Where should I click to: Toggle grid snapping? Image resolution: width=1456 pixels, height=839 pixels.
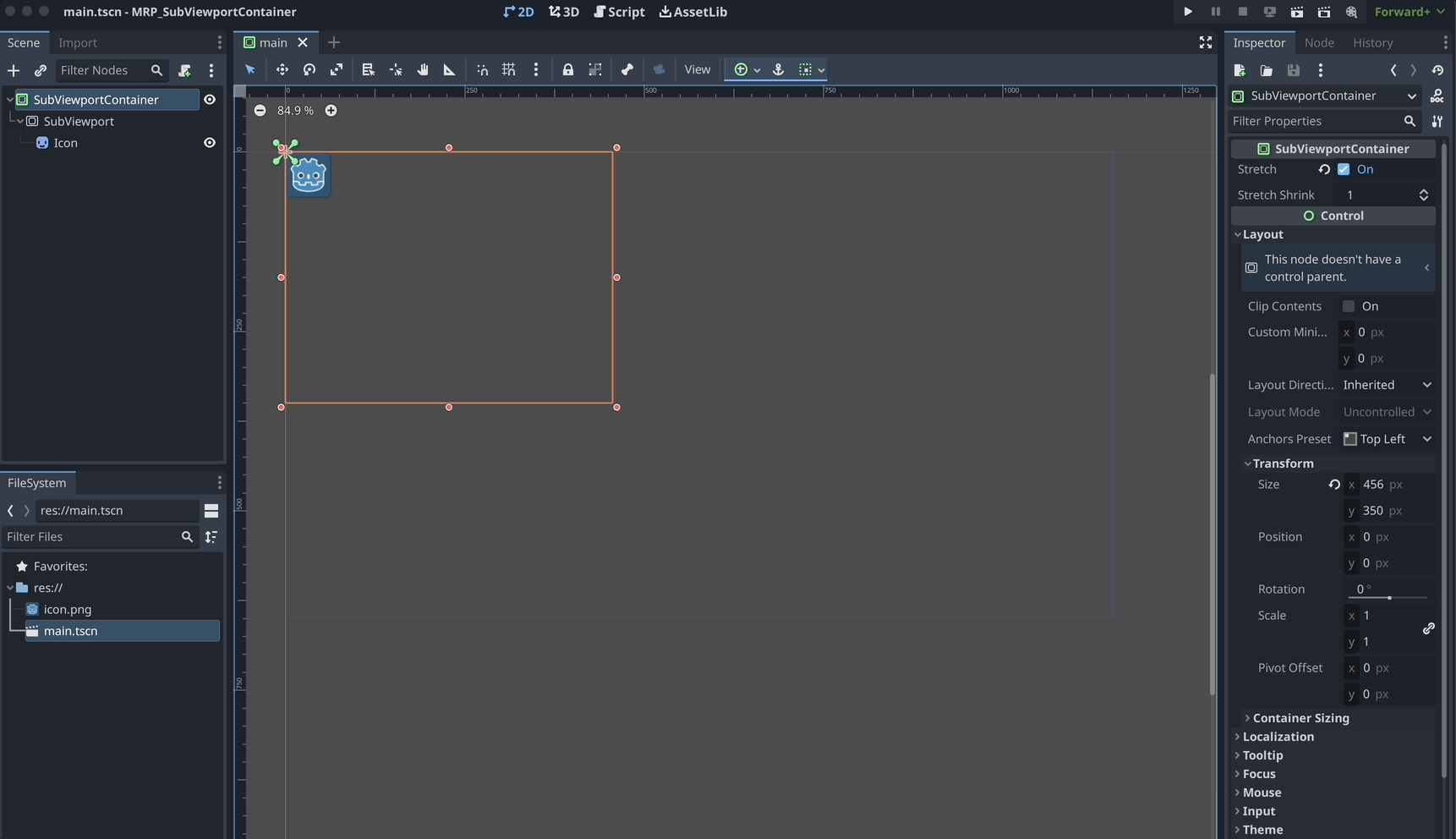pyautogui.click(x=509, y=70)
